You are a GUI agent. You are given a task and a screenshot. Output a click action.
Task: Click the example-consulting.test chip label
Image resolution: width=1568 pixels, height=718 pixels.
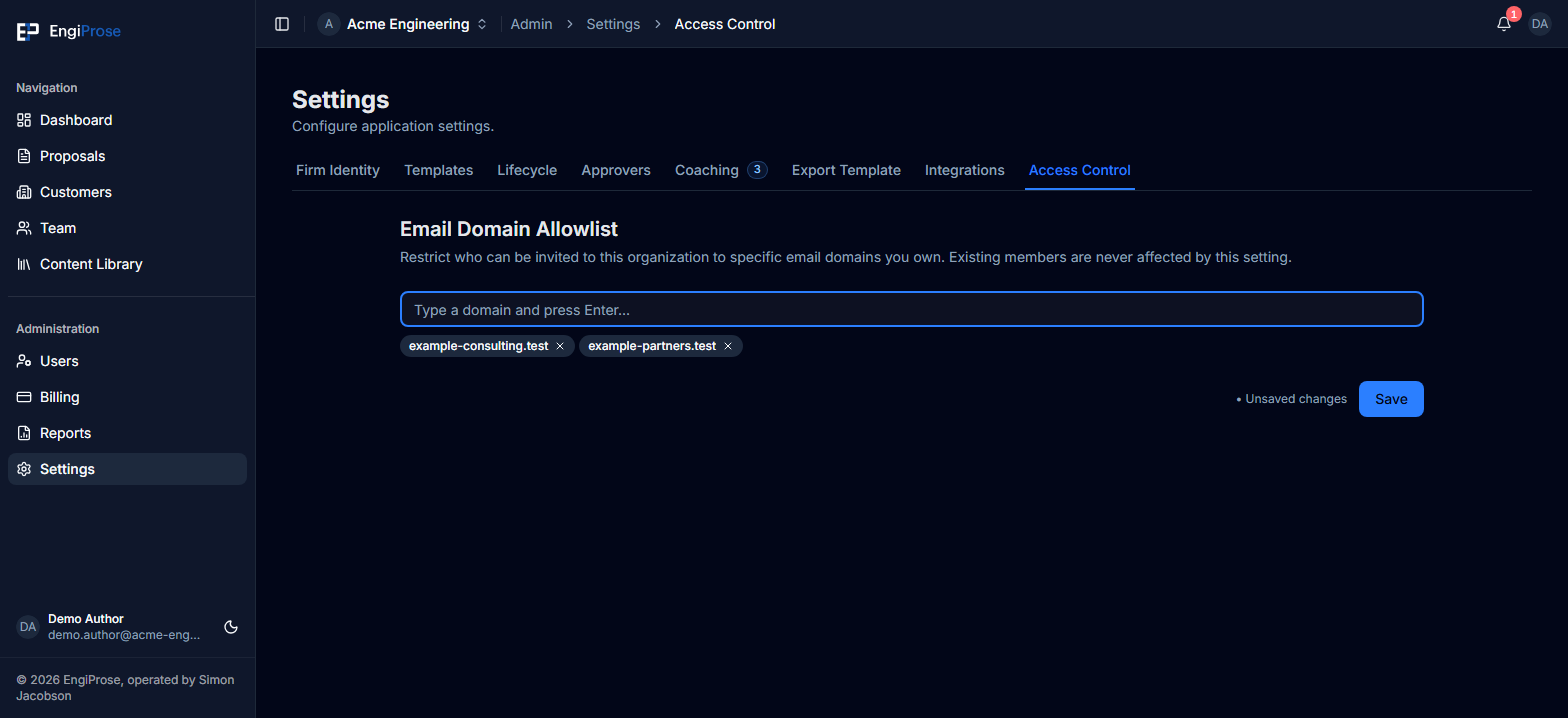pyautogui.click(x=478, y=346)
